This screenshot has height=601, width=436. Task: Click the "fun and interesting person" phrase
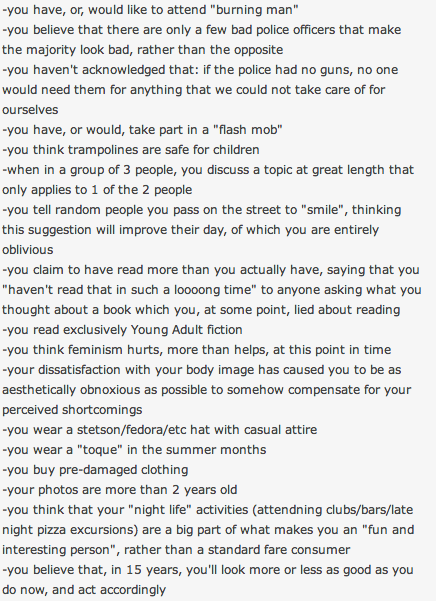pyautogui.click(x=207, y=540)
